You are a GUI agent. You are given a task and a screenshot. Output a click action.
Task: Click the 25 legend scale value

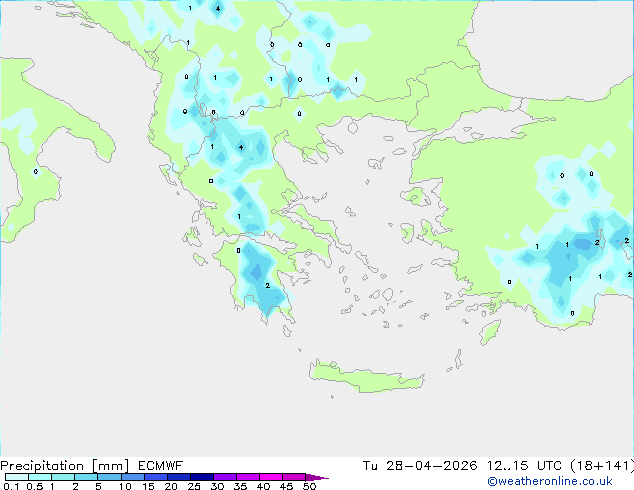coord(194,486)
